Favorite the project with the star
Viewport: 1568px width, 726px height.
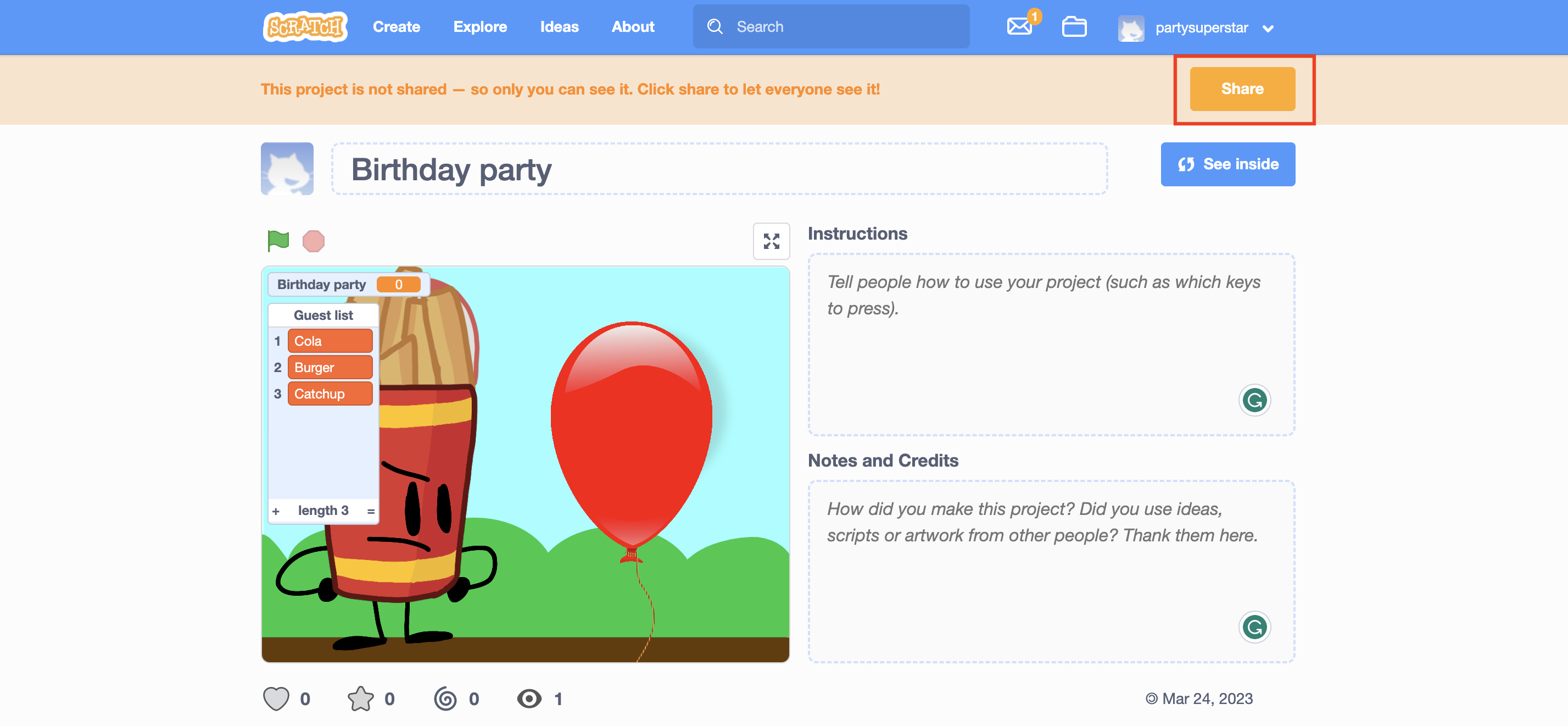360,699
